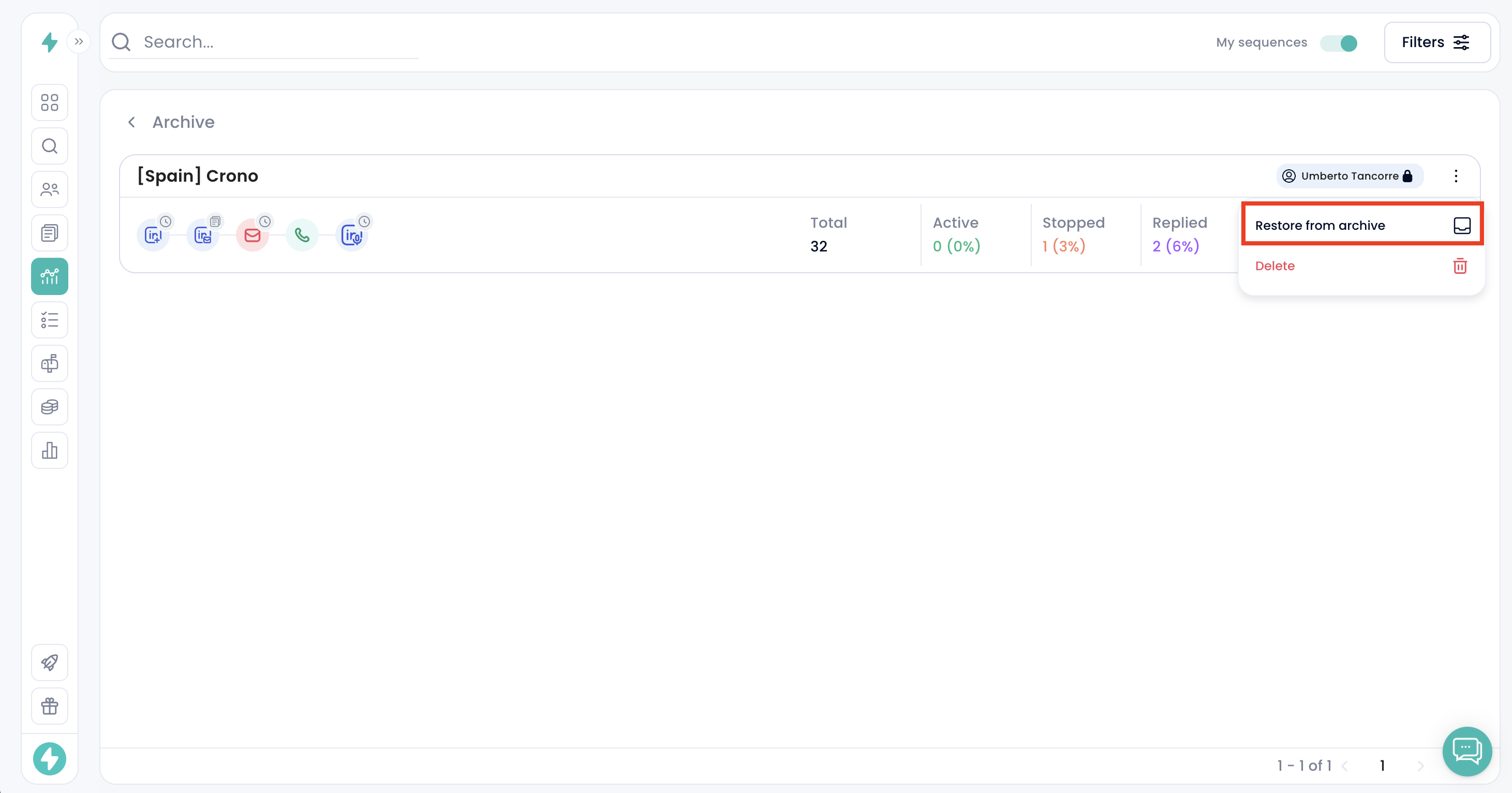Open the dashboard grid icon in sidebar
The height and width of the screenshot is (793, 1512).
pos(49,102)
